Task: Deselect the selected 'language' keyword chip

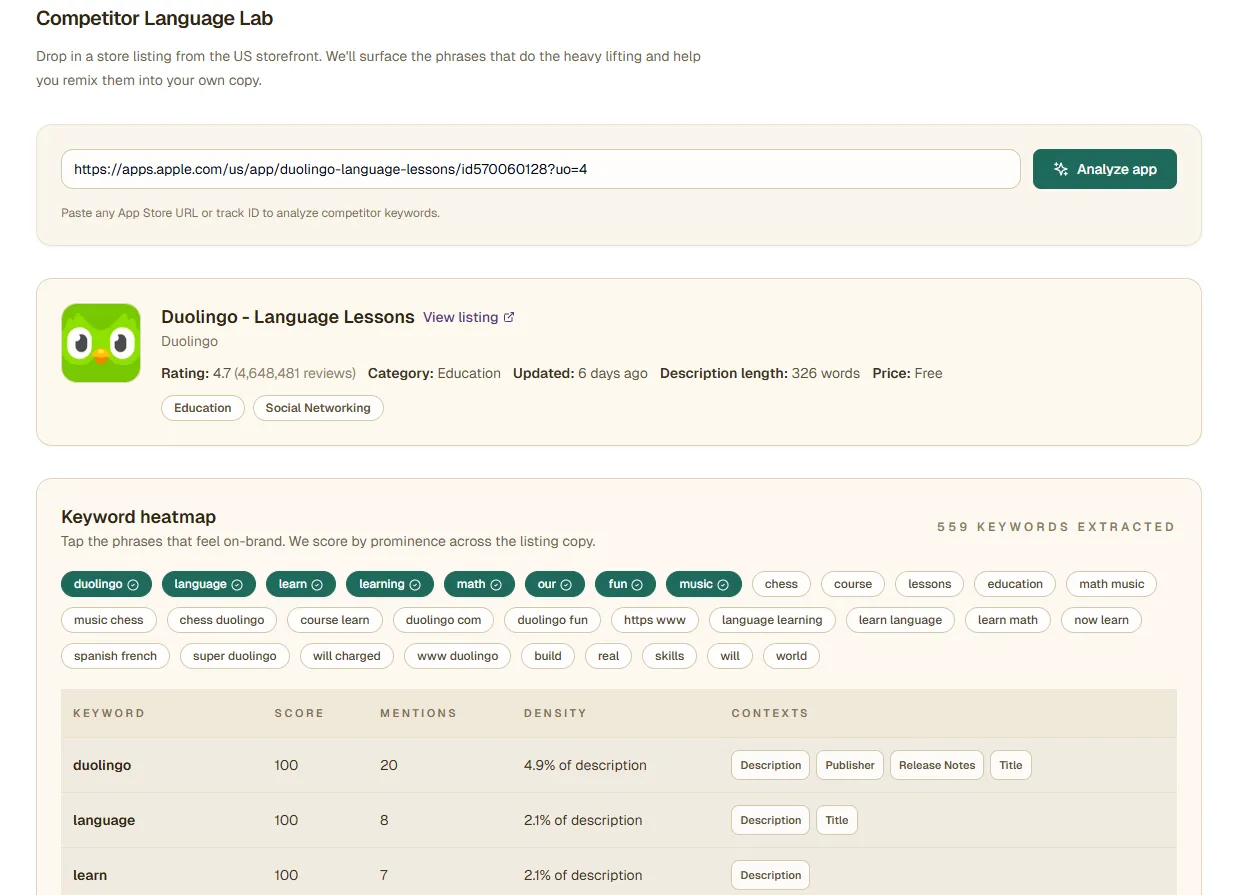Action: tap(208, 584)
